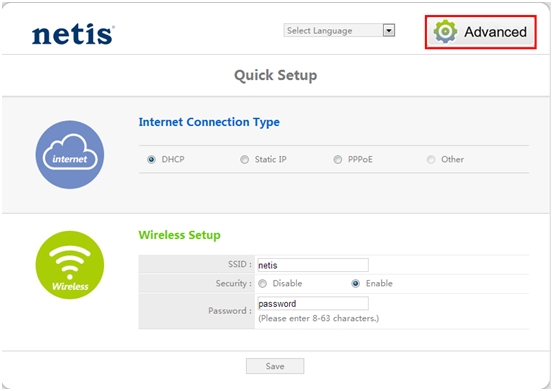The image size is (553, 391).
Task: Focus the wireless Password field
Action: (312, 304)
